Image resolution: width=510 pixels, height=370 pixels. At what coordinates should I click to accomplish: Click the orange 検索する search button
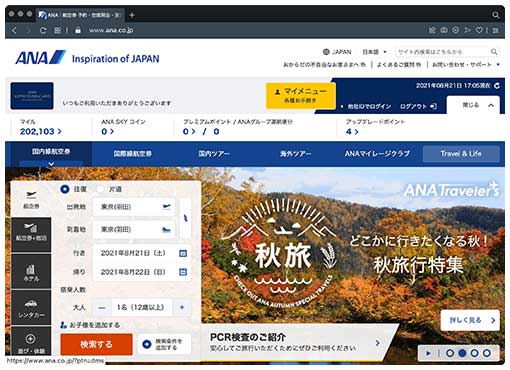coord(97,344)
